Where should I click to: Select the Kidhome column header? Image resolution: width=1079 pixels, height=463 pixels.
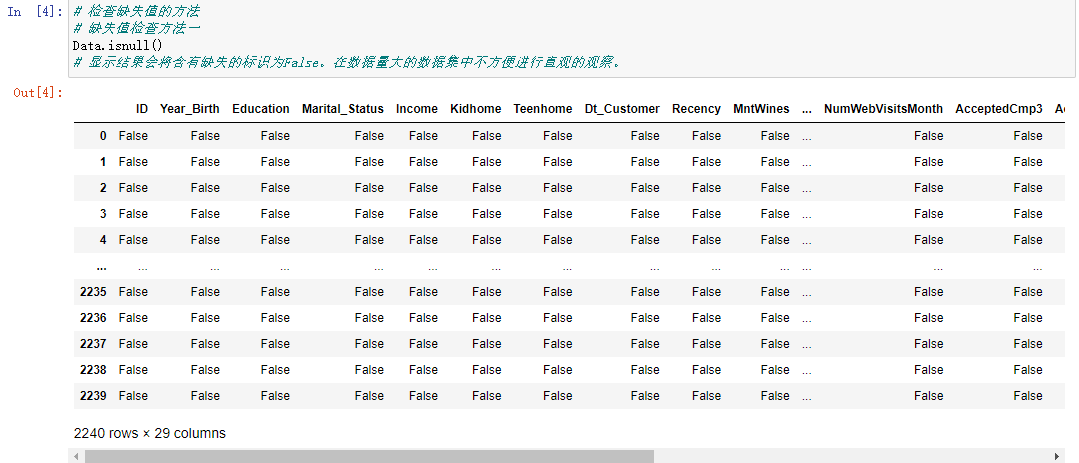[x=476, y=109]
